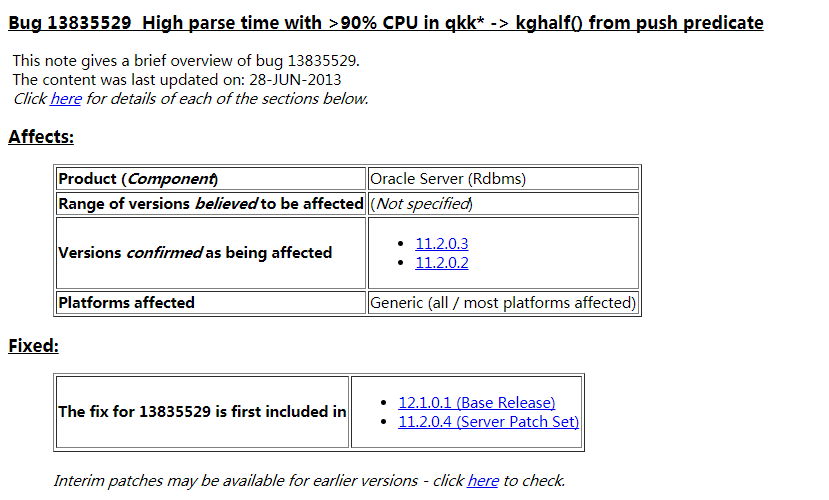
Task: Click 'Generic (all / most platforms affected)' cell
Action: point(502,302)
